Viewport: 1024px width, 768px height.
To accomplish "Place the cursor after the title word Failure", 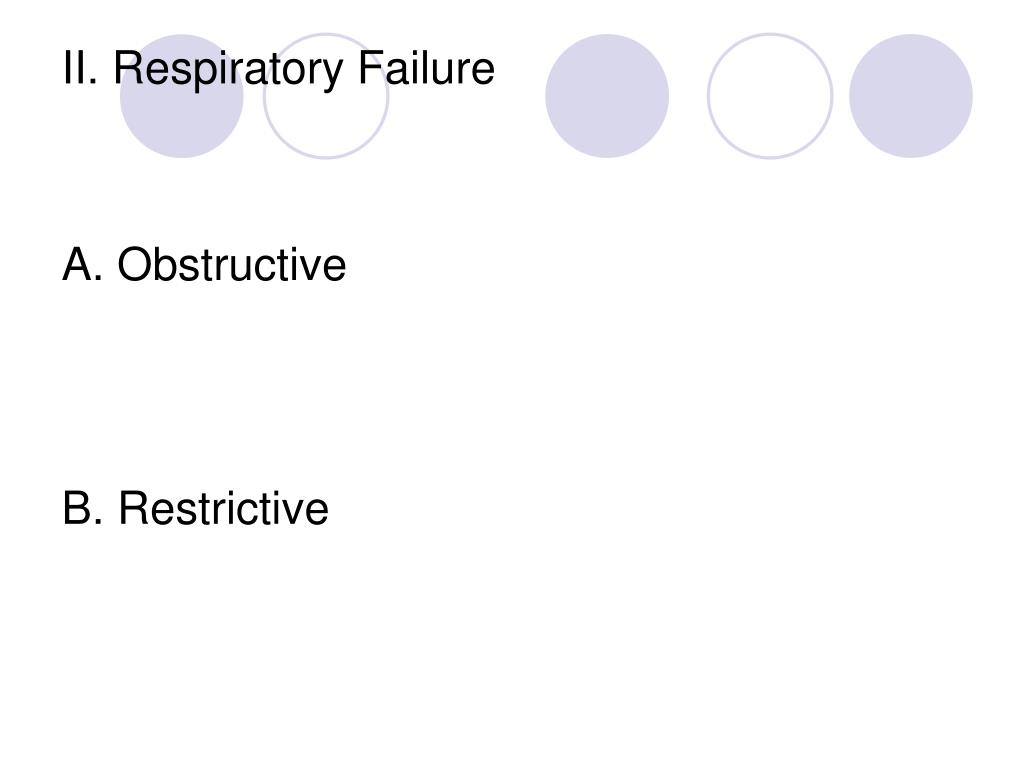I will click(496, 68).
